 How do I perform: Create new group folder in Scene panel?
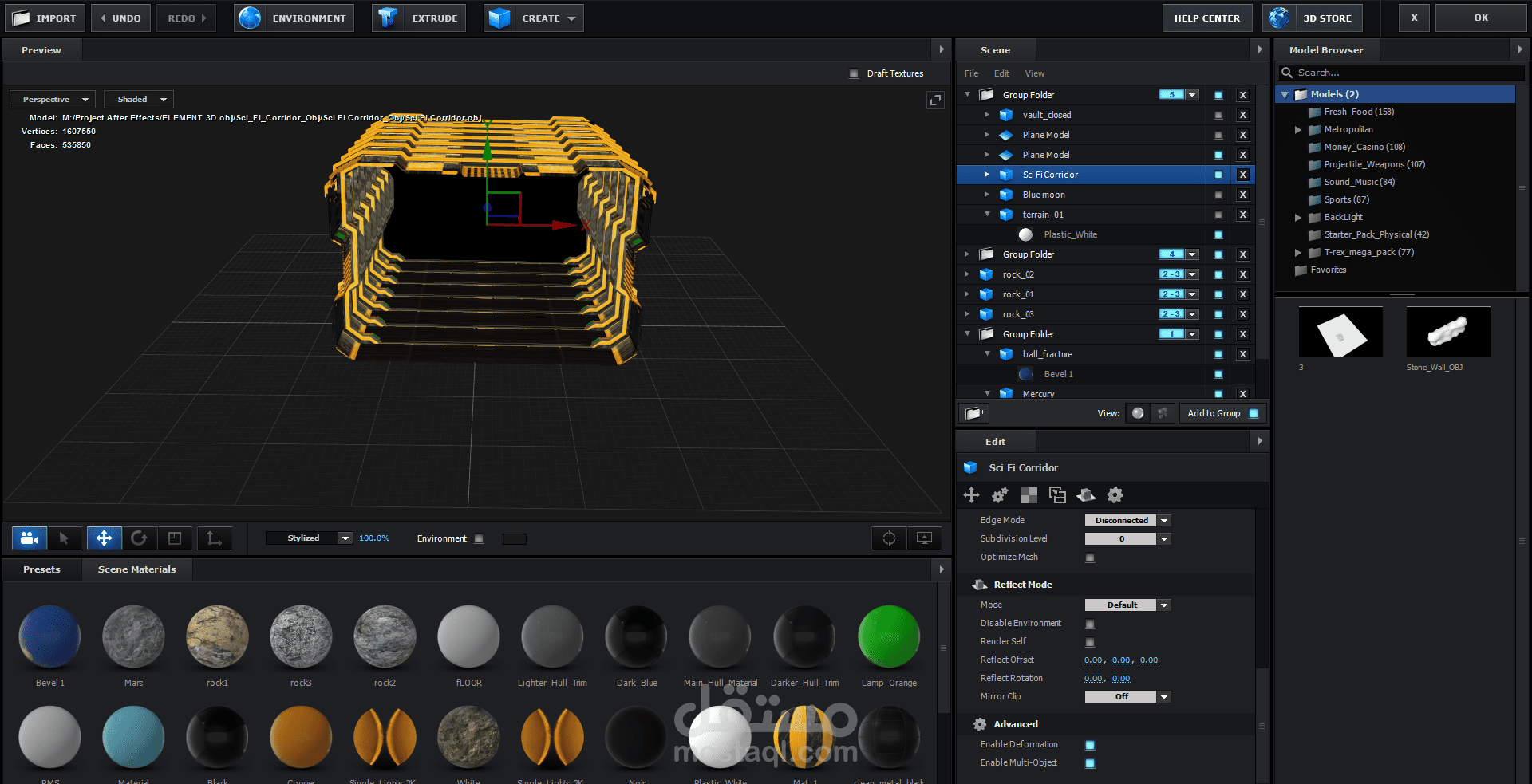973,413
